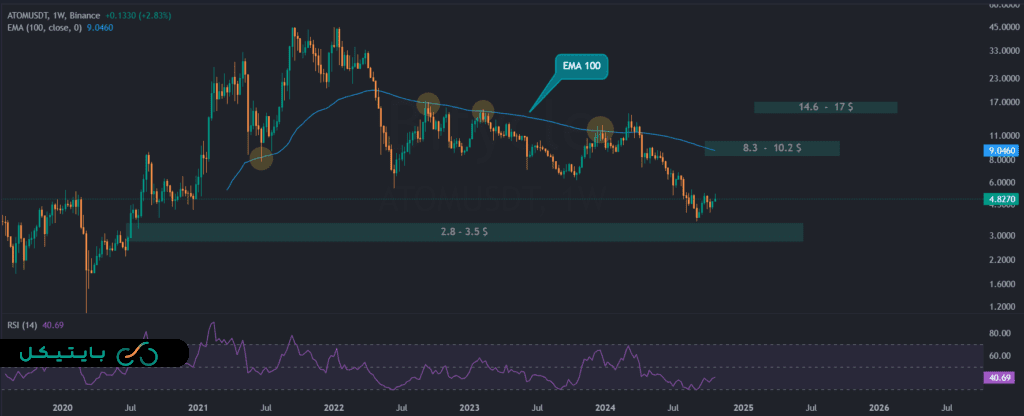Select the highlight circle near 2024

(600, 129)
